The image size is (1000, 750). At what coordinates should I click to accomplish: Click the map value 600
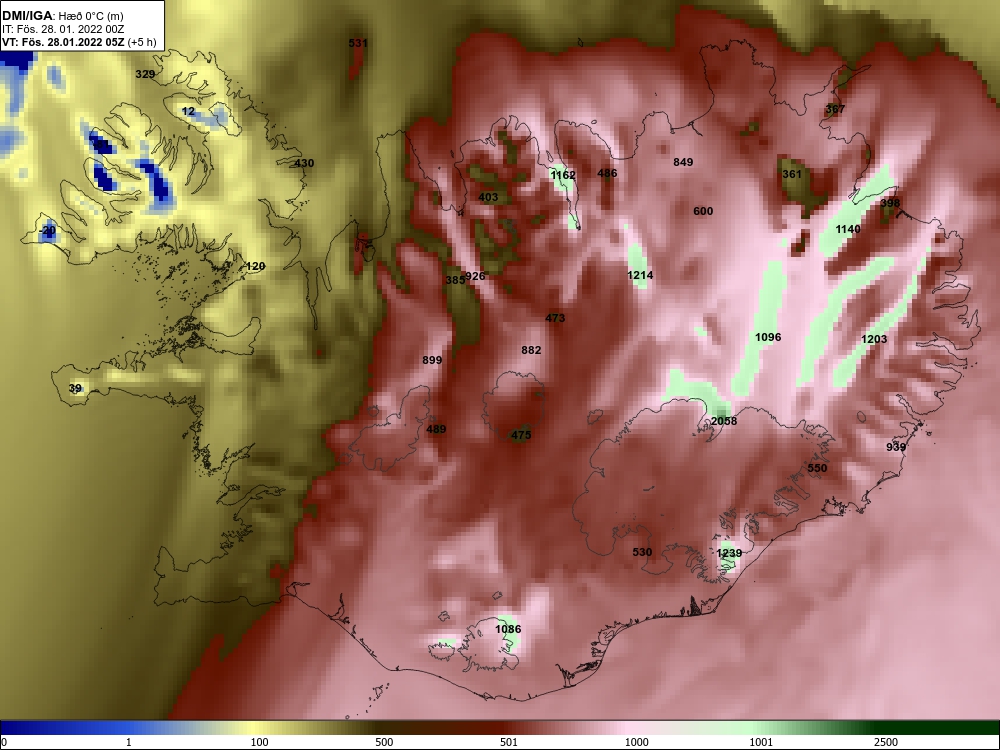(x=703, y=211)
